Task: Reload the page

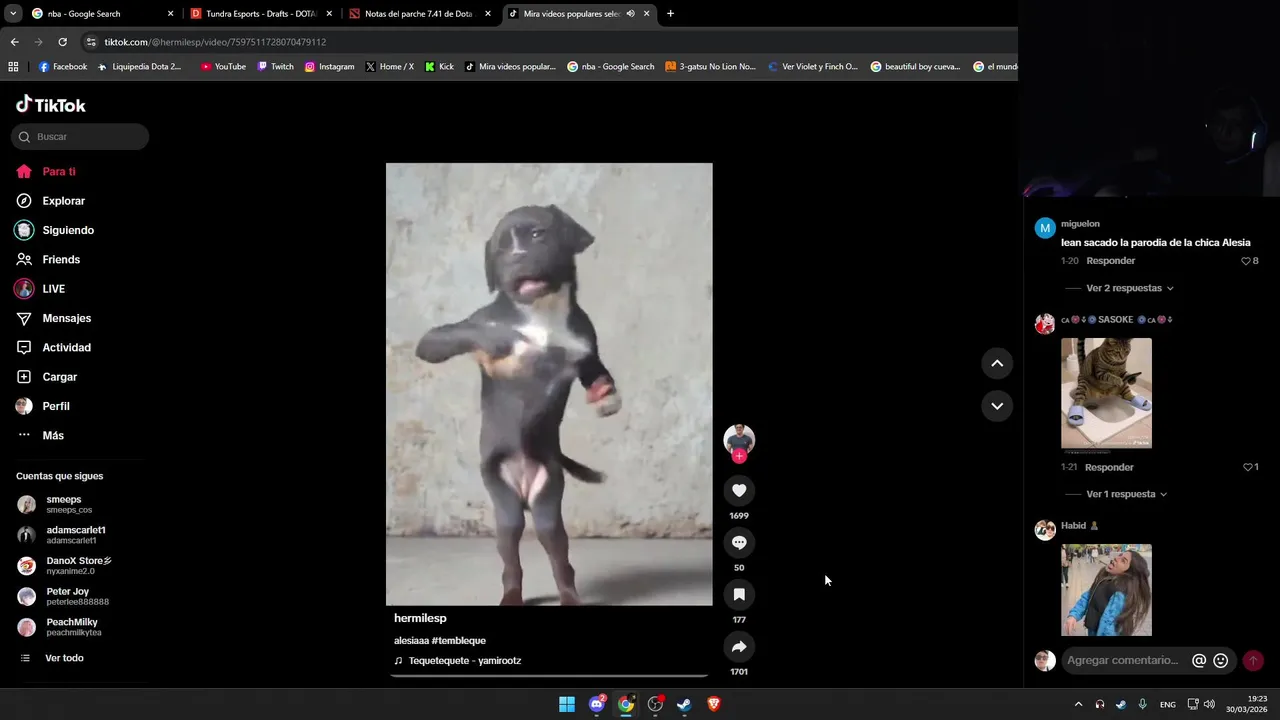Action: [x=62, y=42]
